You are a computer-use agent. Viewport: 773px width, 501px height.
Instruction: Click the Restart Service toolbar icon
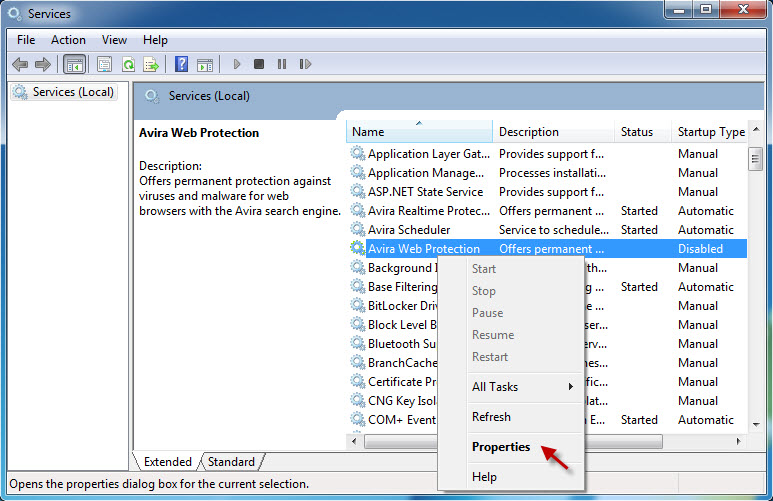pyautogui.click(x=305, y=64)
